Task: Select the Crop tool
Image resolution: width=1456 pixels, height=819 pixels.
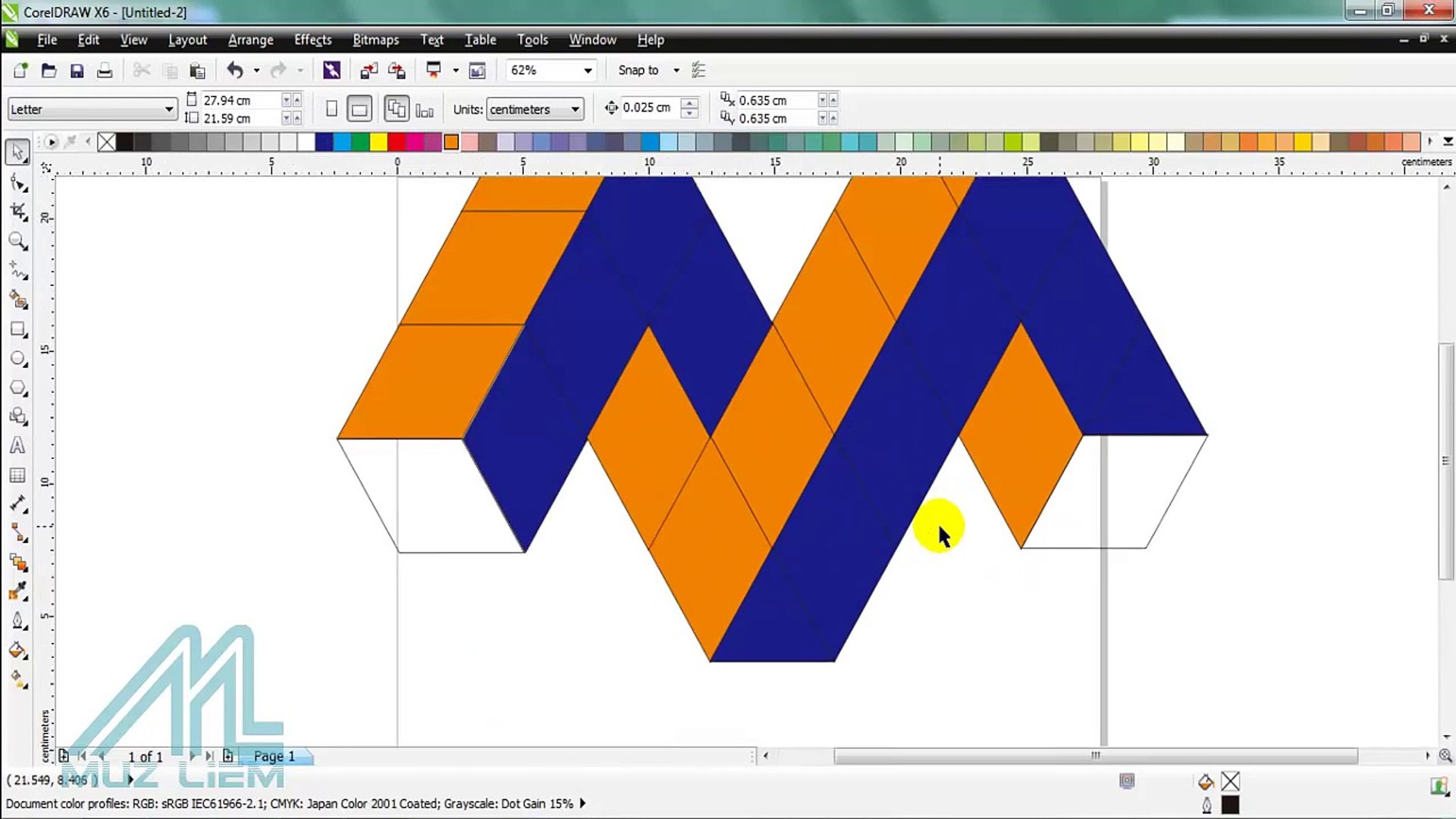Action: pyautogui.click(x=17, y=212)
